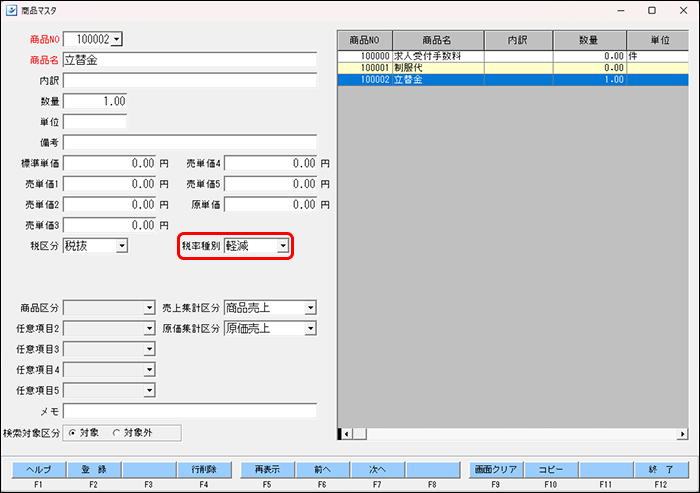Expand the 任意項目3 dropdown
This screenshot has height=493, width=700.
pos(149,349)
